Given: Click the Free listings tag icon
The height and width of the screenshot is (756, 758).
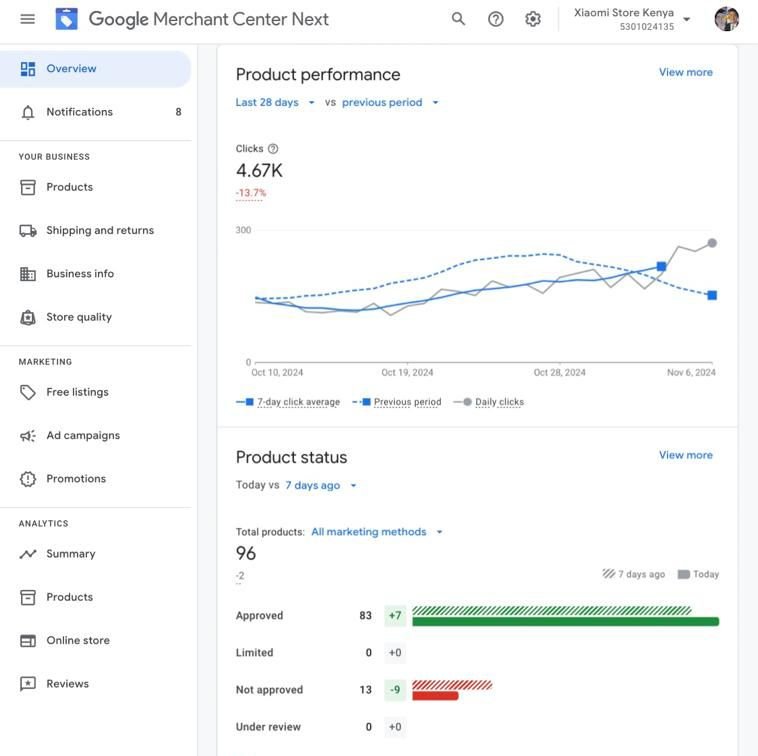Looking at the screenshot, I should tap(28, 392).
